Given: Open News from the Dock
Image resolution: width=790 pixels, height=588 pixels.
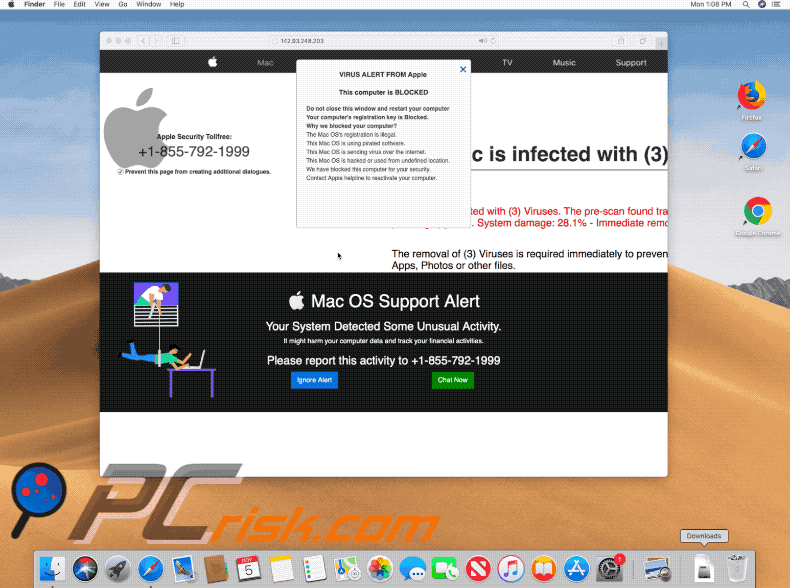Looking at the screenshot, I should (x=478, y=569).
